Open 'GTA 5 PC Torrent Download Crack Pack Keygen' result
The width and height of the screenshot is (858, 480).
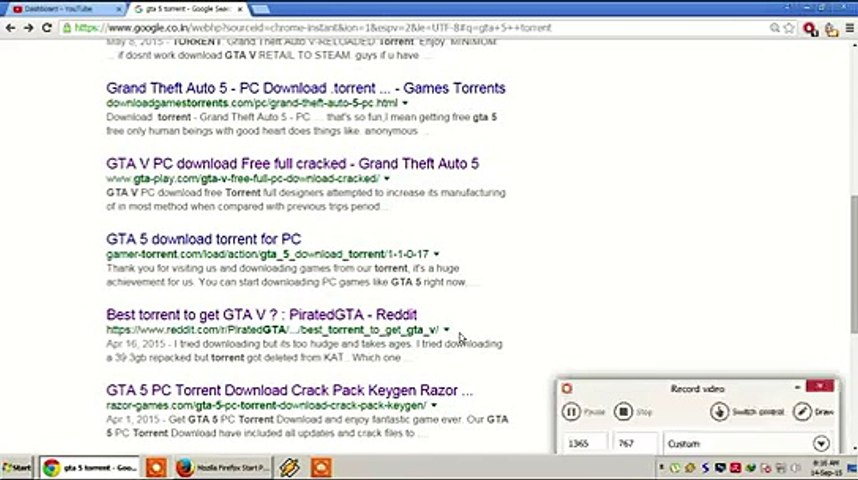(x=289, y=390)
